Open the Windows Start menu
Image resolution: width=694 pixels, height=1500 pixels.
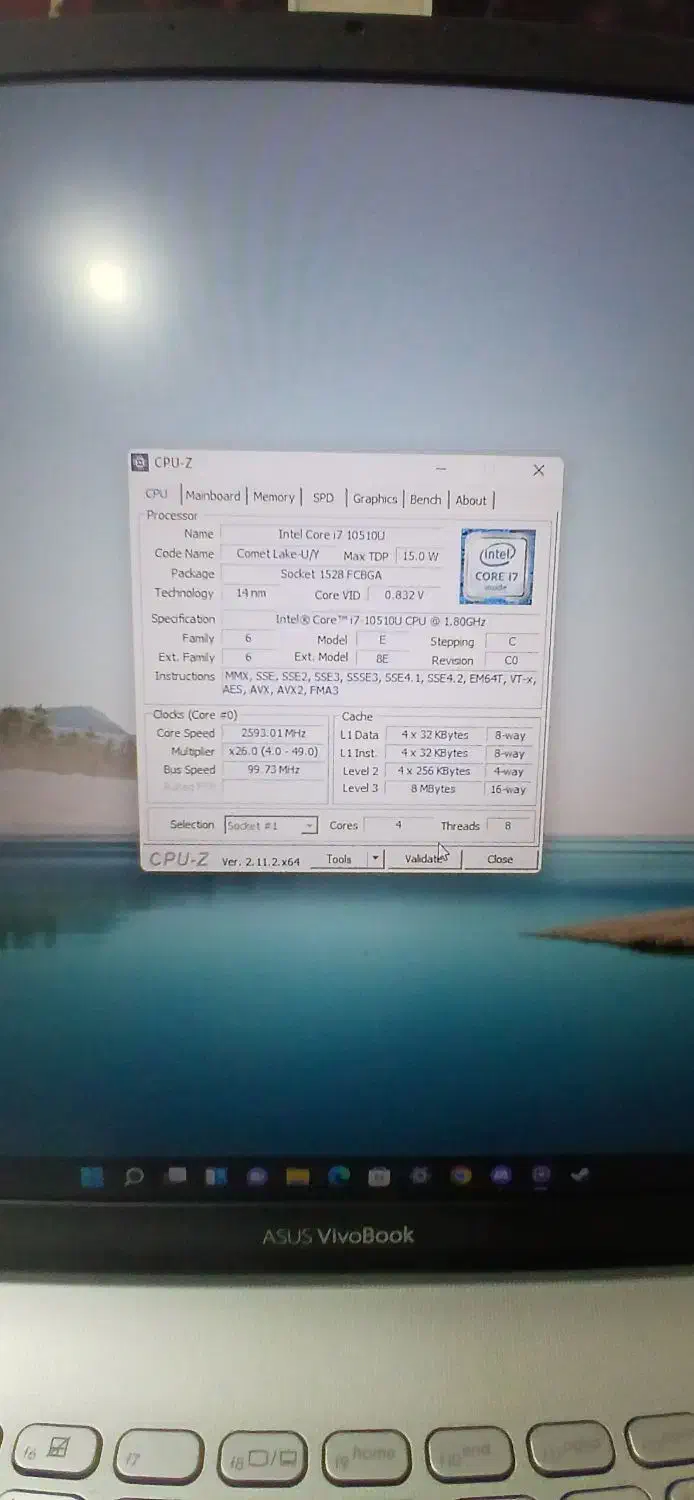click(x=92, y=1177)
